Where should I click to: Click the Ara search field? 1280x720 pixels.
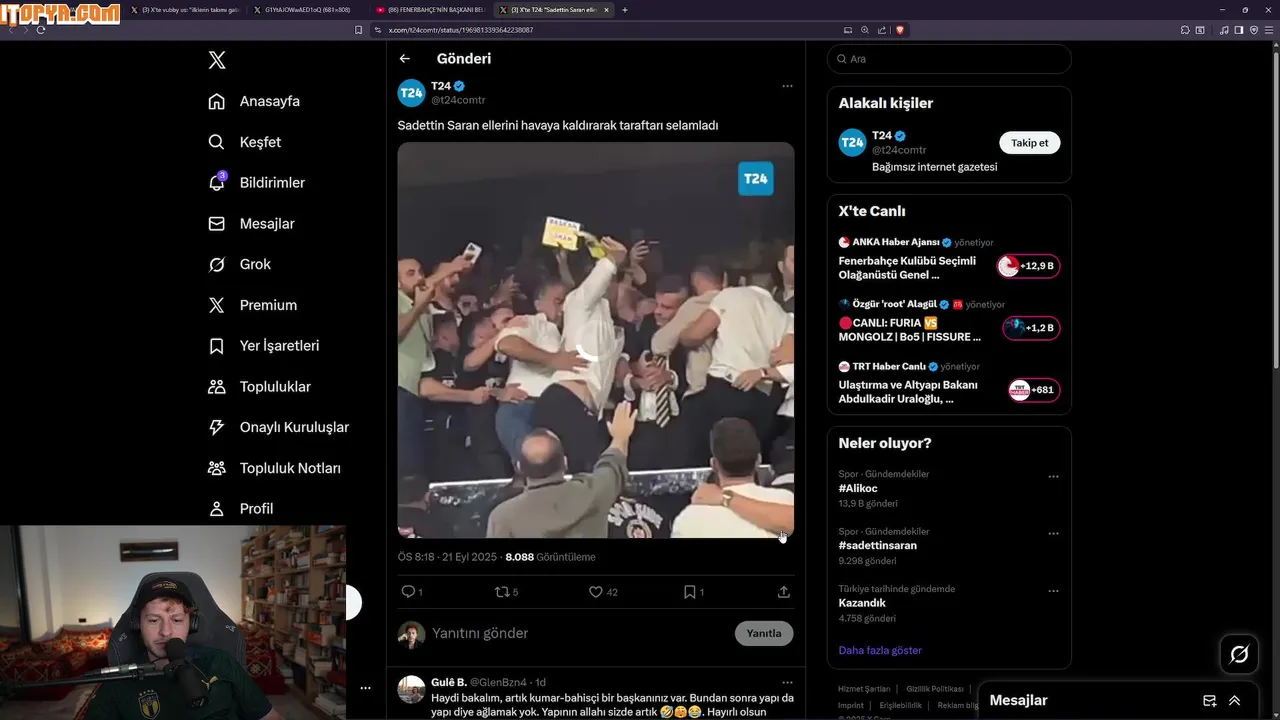click(949, 59)
